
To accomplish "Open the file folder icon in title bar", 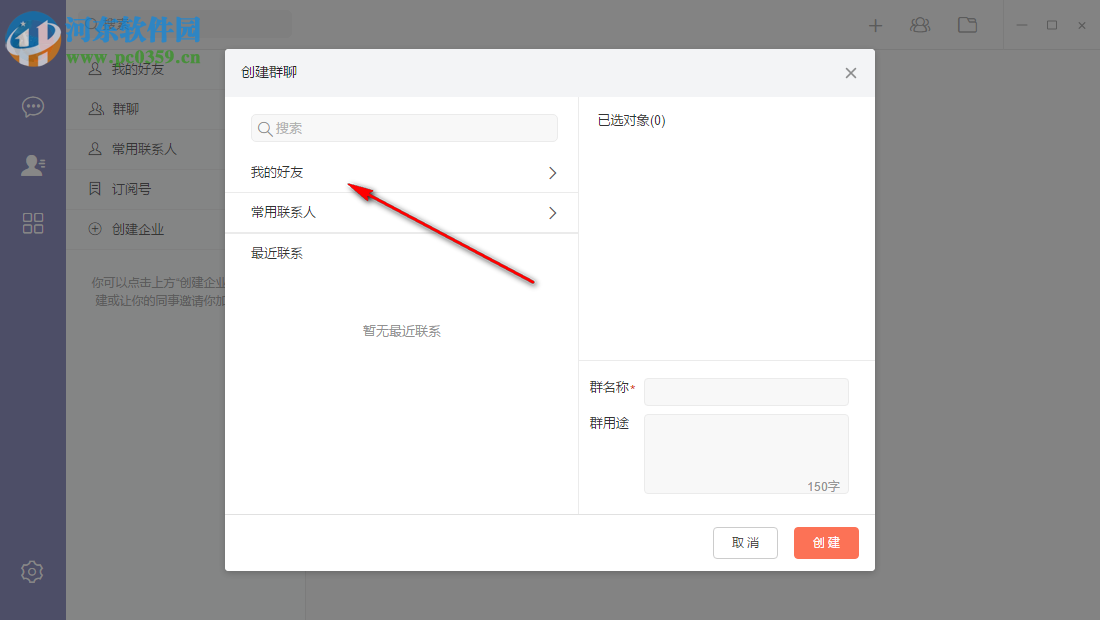I will tap(967, 25).
